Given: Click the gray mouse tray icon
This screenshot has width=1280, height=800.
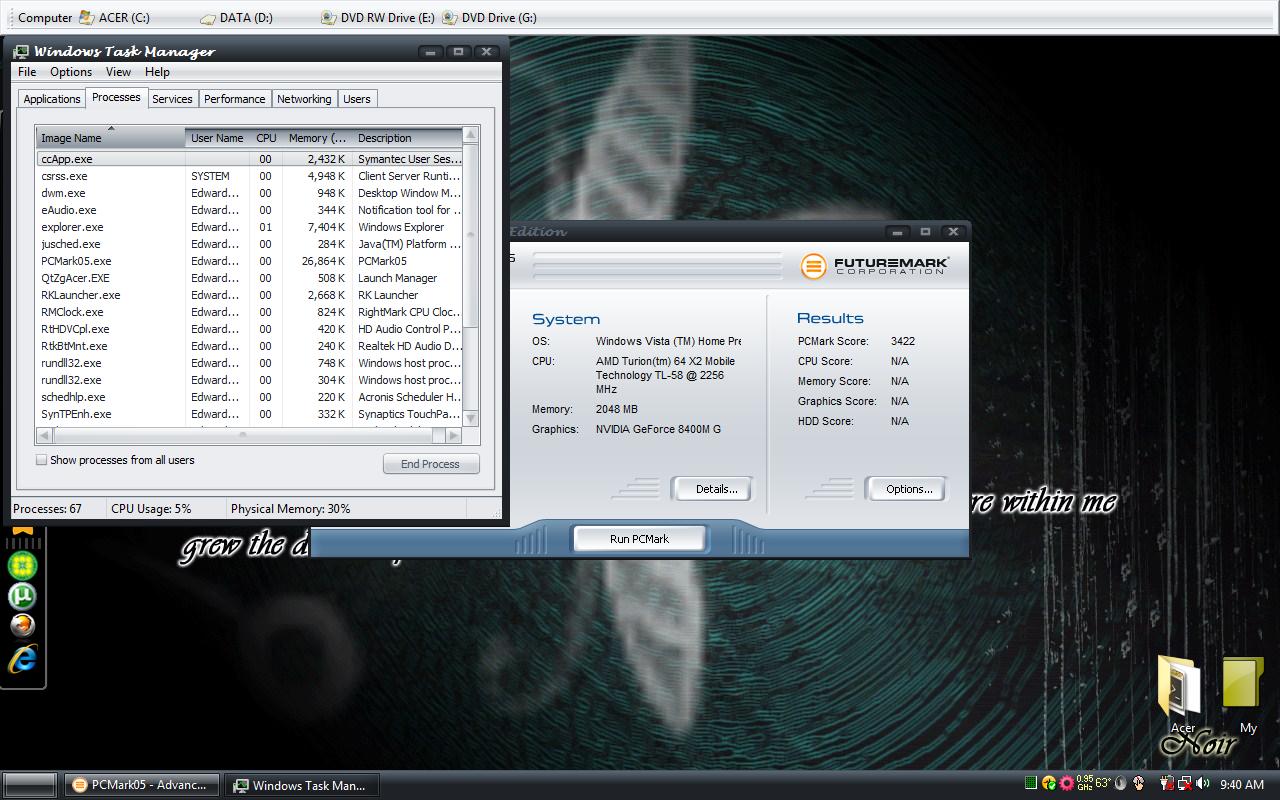Looking at the screenshot, I should pos(1120,784).
